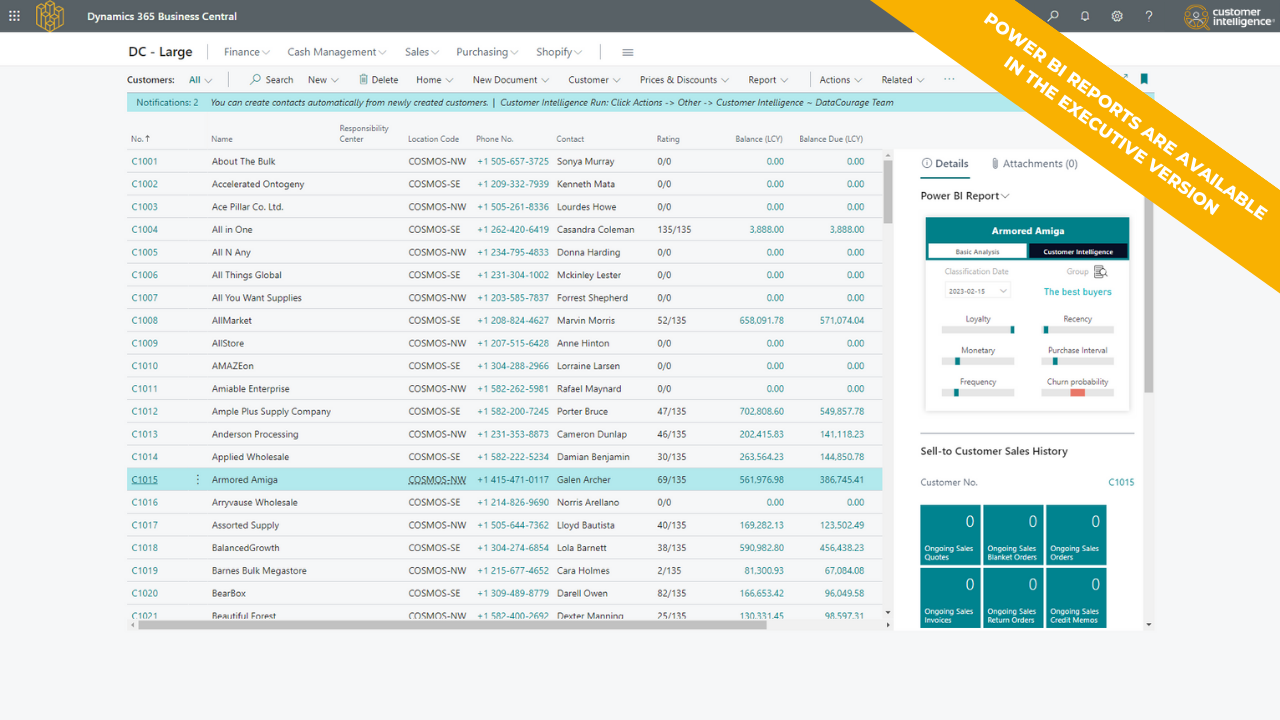Open Classification Date dropdown
Viewport: 1280px width, 720px height.
977,290
